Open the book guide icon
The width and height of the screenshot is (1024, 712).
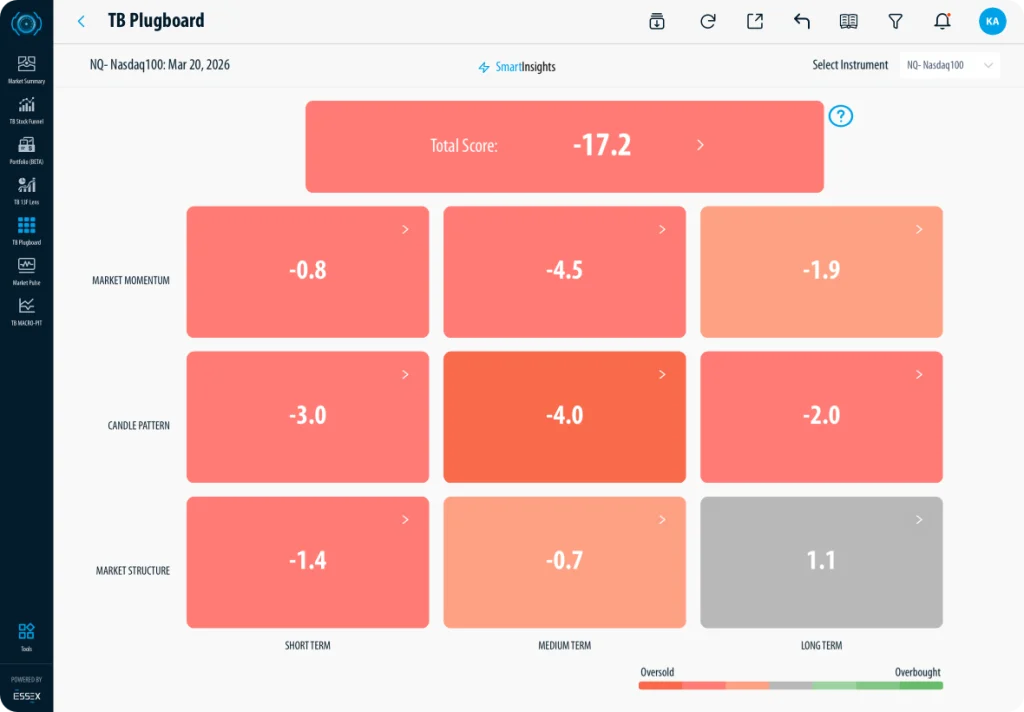(x=849, y=21)
